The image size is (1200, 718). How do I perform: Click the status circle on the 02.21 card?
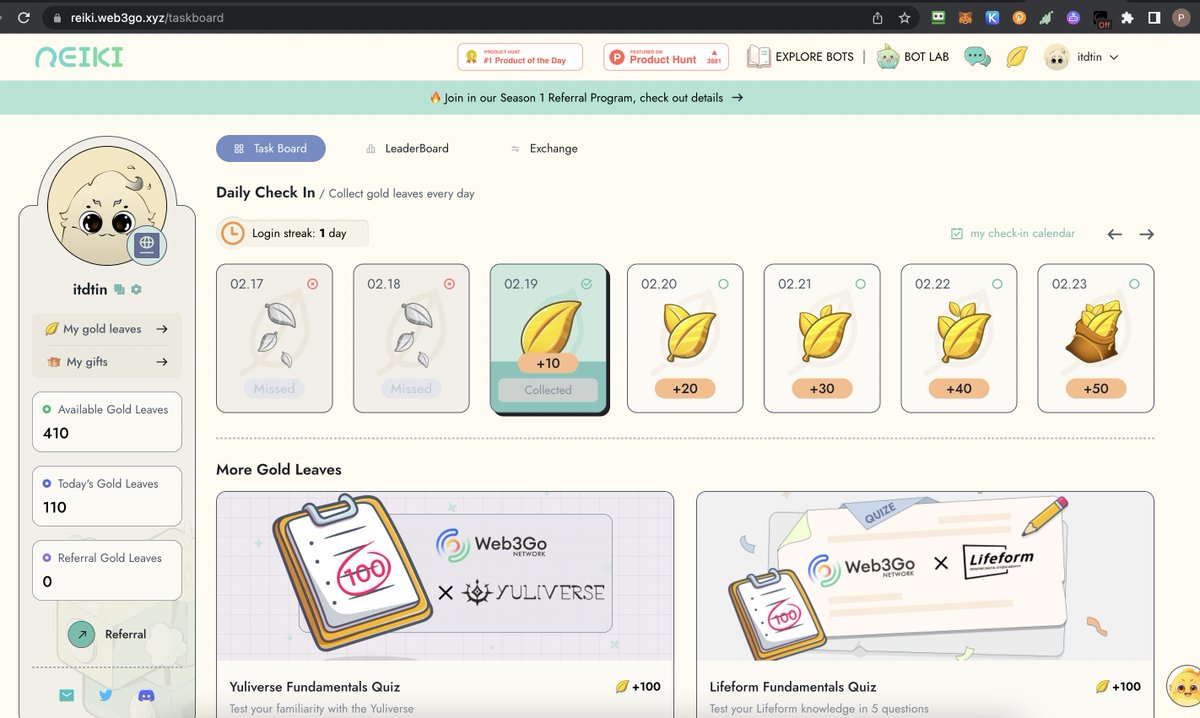(x=860, y=284)
